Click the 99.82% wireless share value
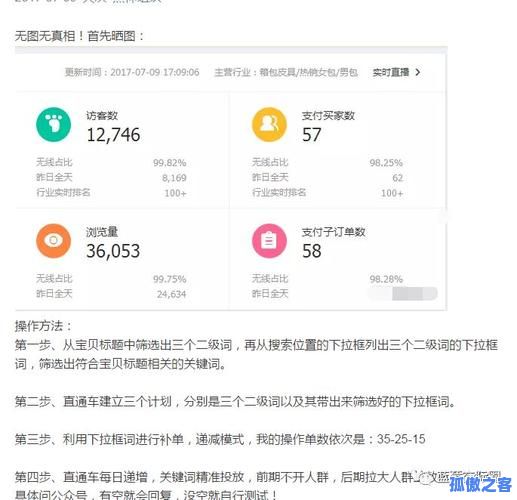The image size is (517, 500). 170,163
